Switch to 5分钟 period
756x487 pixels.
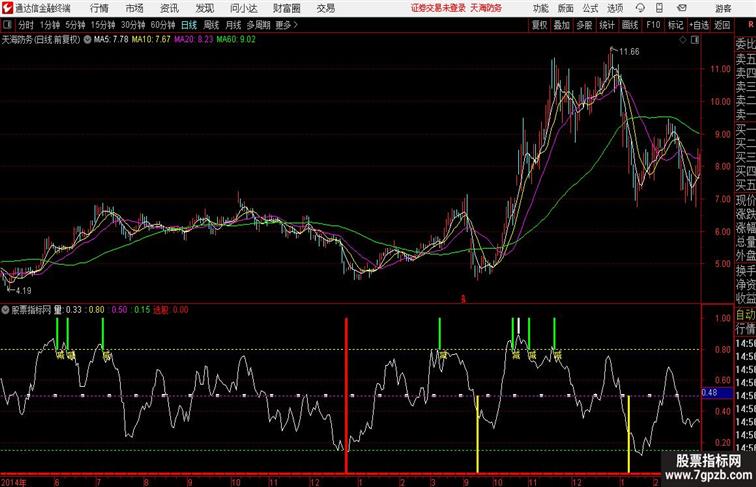point(75,25)
